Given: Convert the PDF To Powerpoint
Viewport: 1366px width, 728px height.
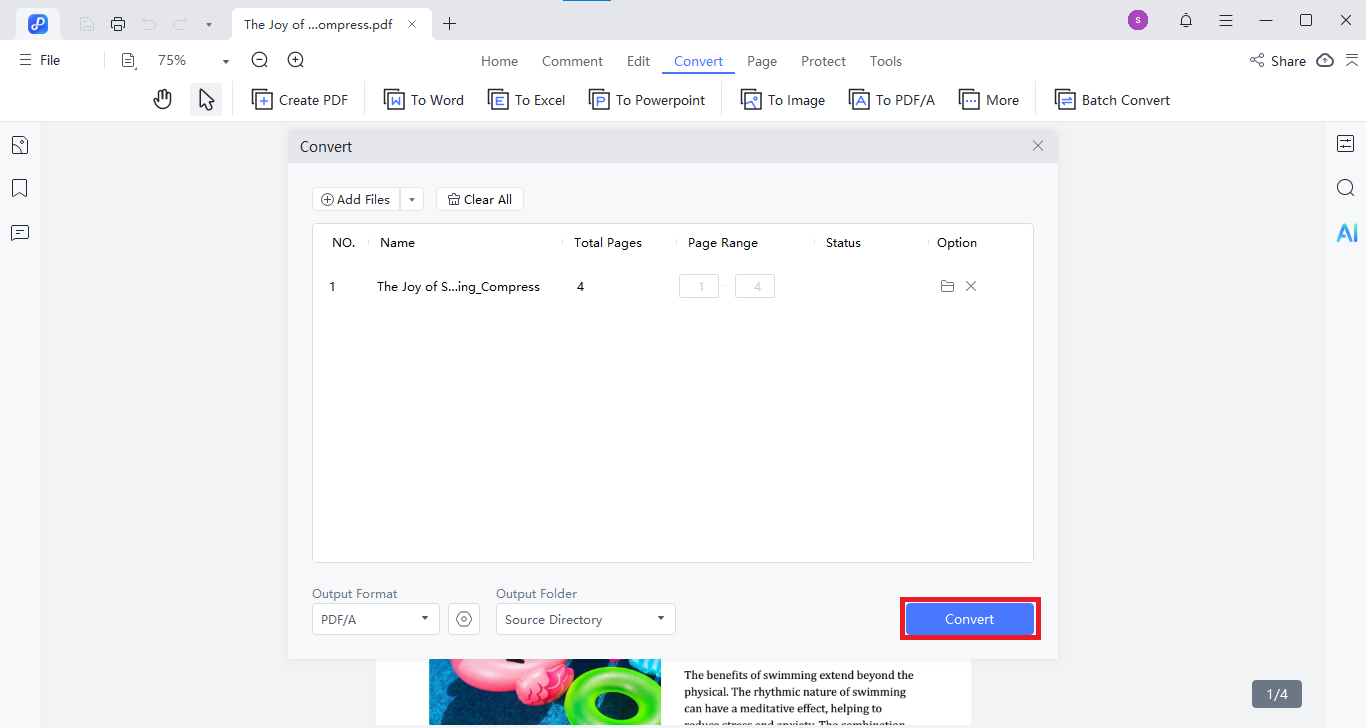Looking at the screenshot, I should coord(646,99).
